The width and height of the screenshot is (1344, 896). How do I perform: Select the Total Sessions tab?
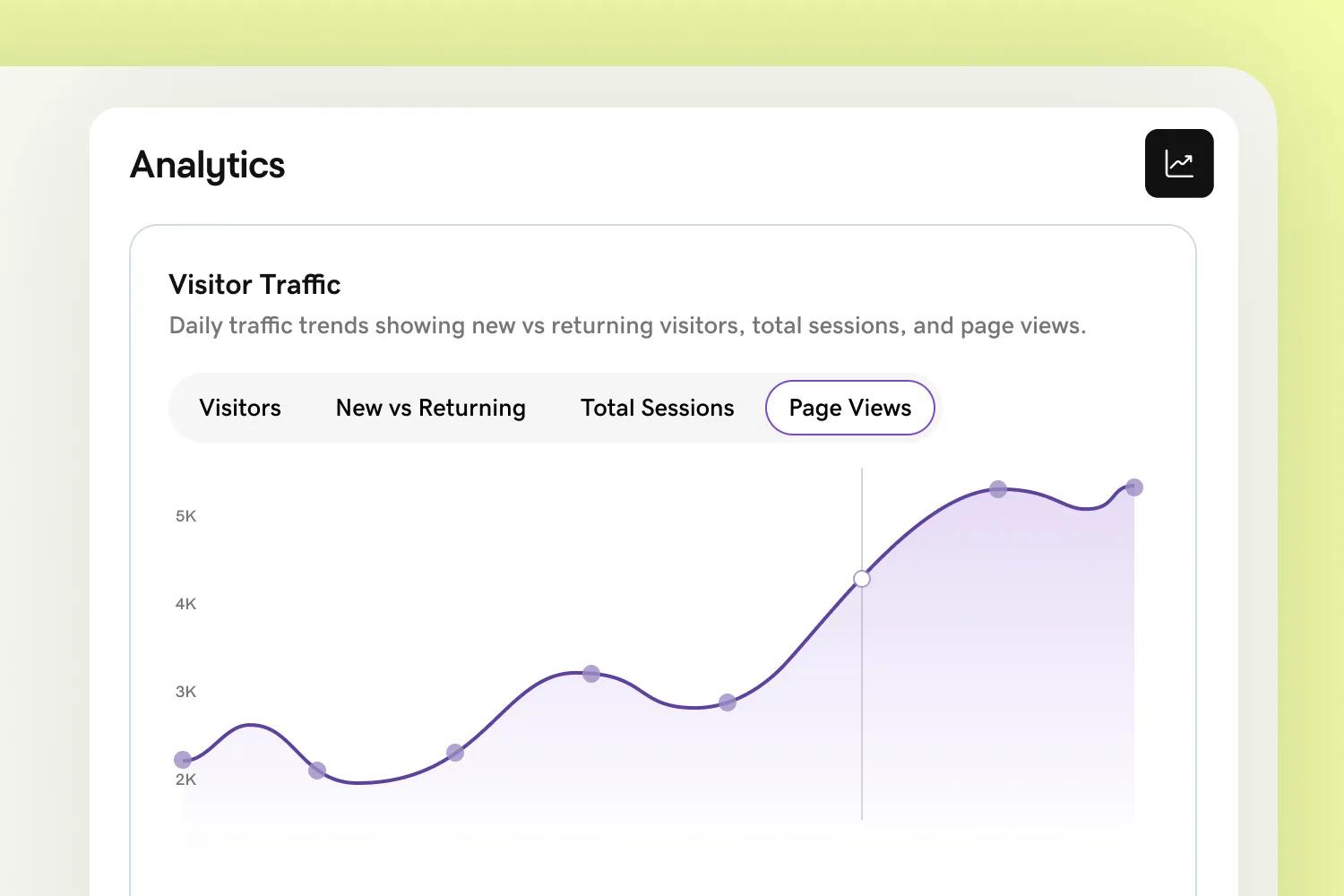click(658, 408)
